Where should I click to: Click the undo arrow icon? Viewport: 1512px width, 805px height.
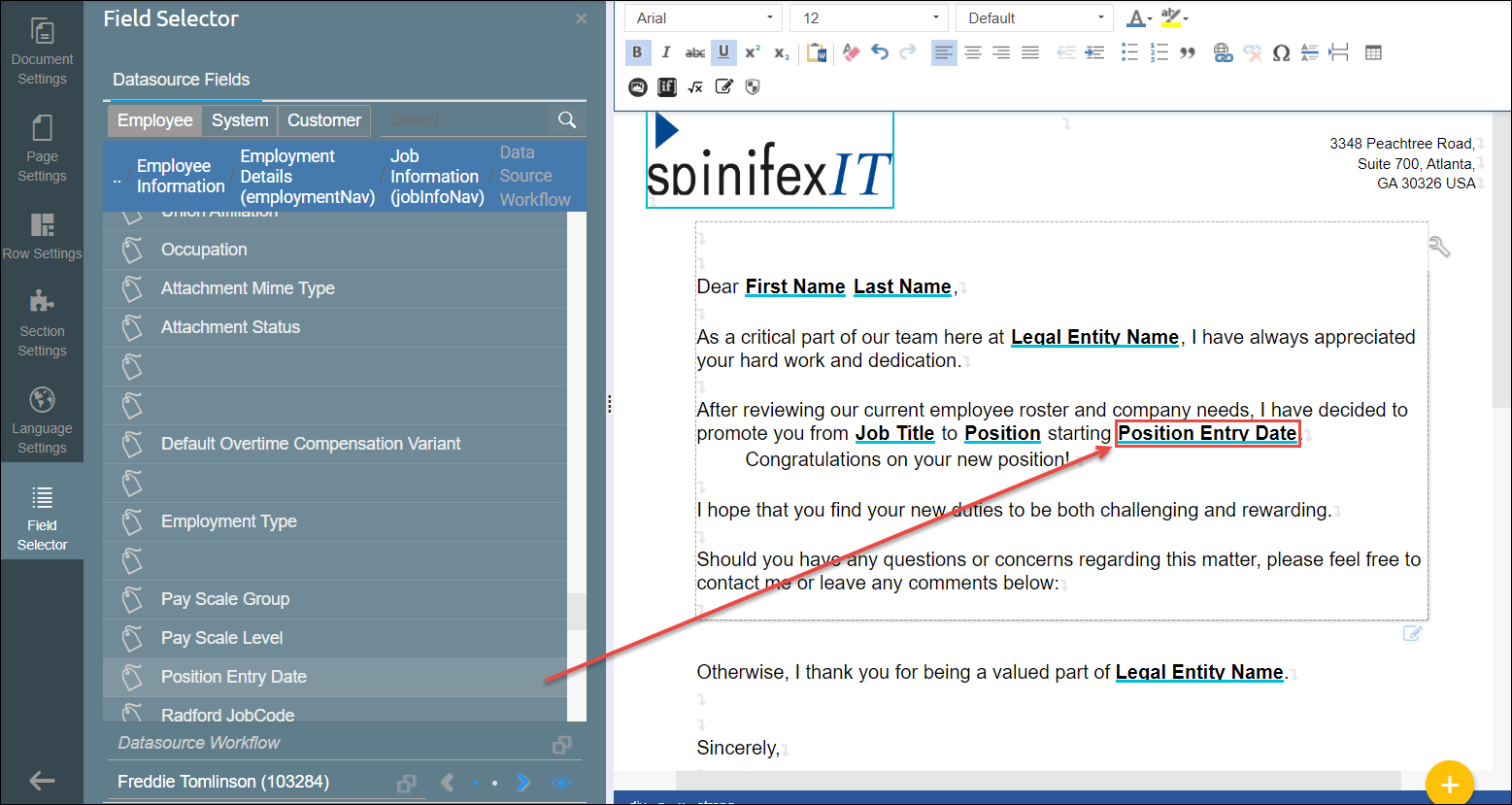click(880, 53)
